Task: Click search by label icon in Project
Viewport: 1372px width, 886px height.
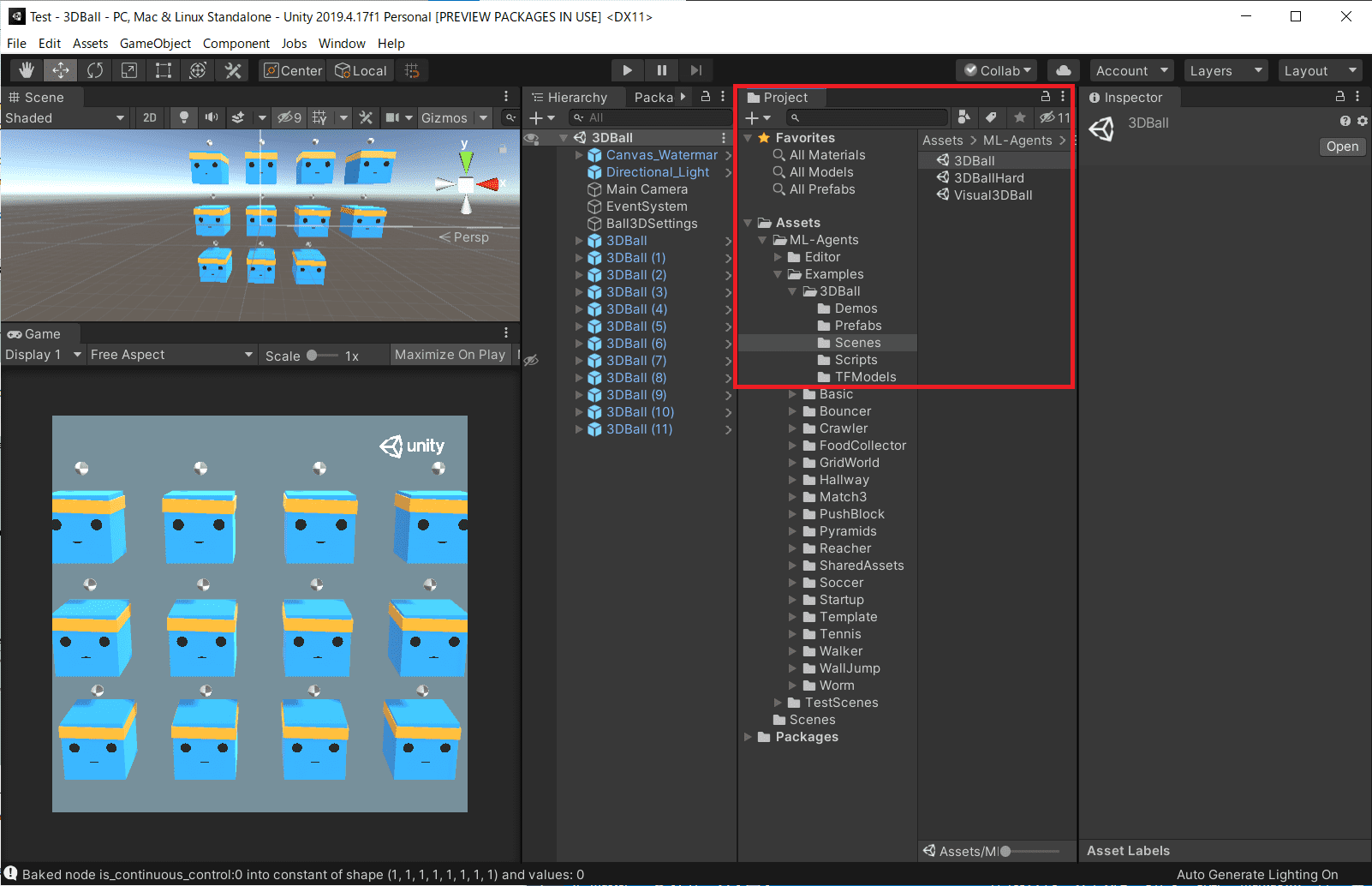Action: (991, 117)
